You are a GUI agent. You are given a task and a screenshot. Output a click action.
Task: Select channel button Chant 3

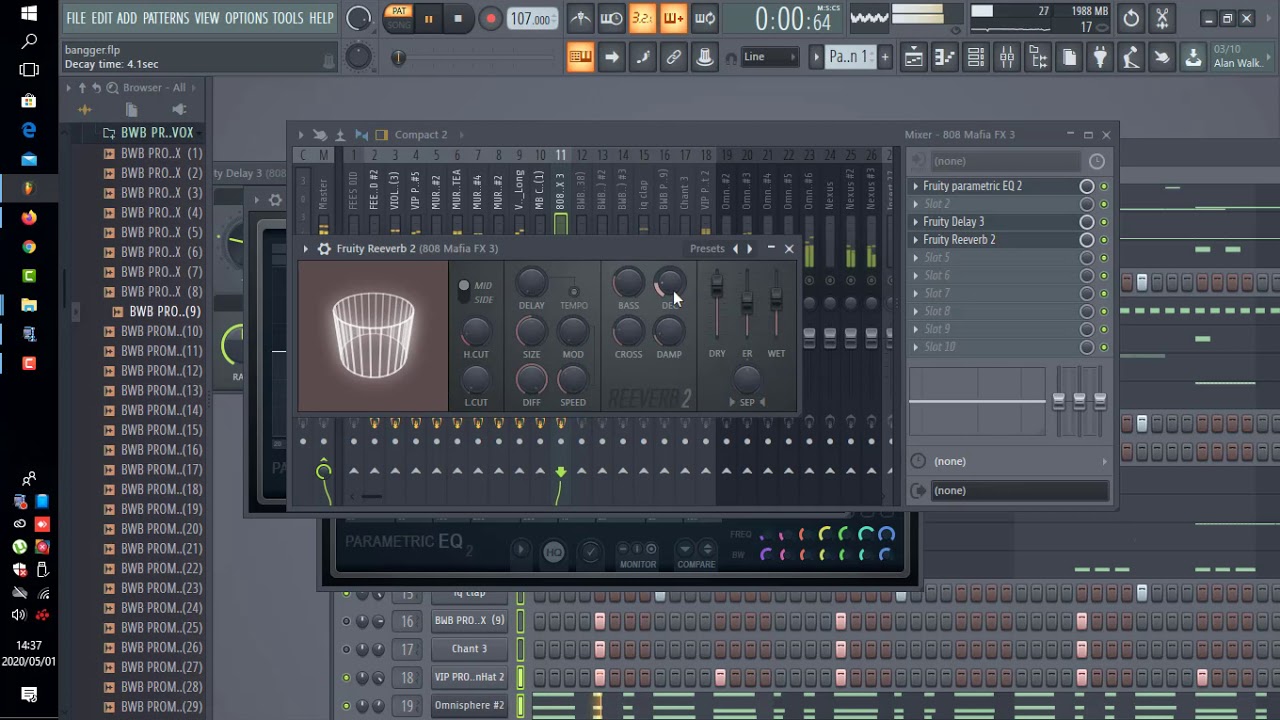(x=469, y=649)
